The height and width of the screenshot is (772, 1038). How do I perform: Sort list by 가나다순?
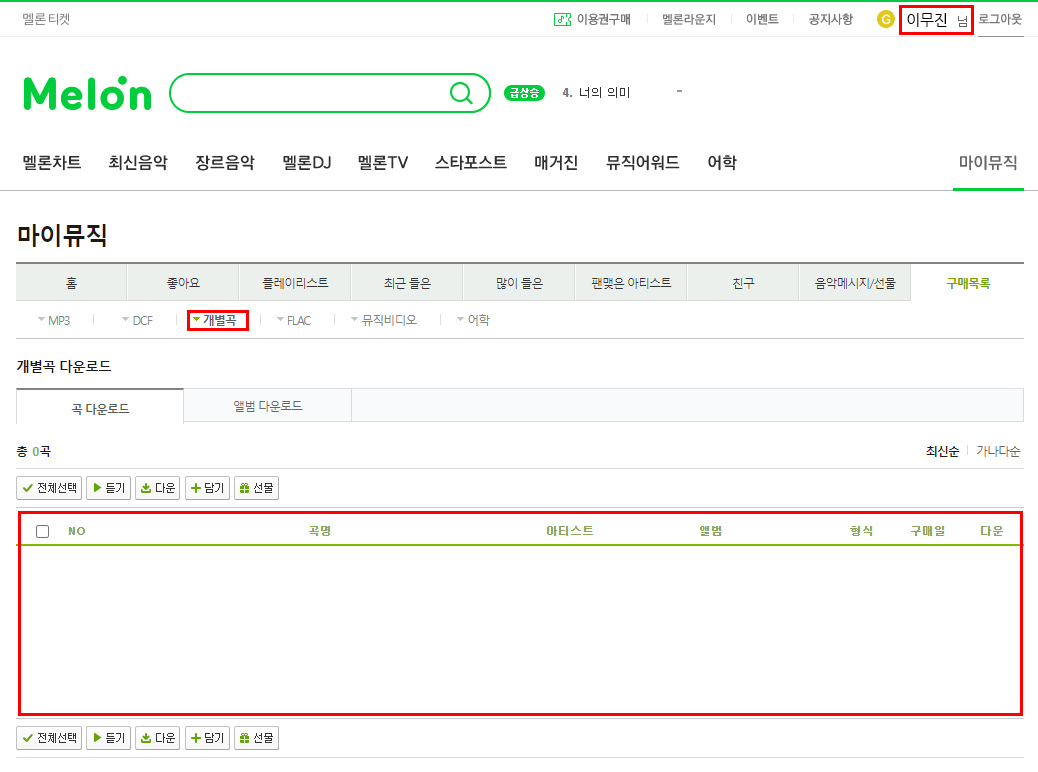998,452
